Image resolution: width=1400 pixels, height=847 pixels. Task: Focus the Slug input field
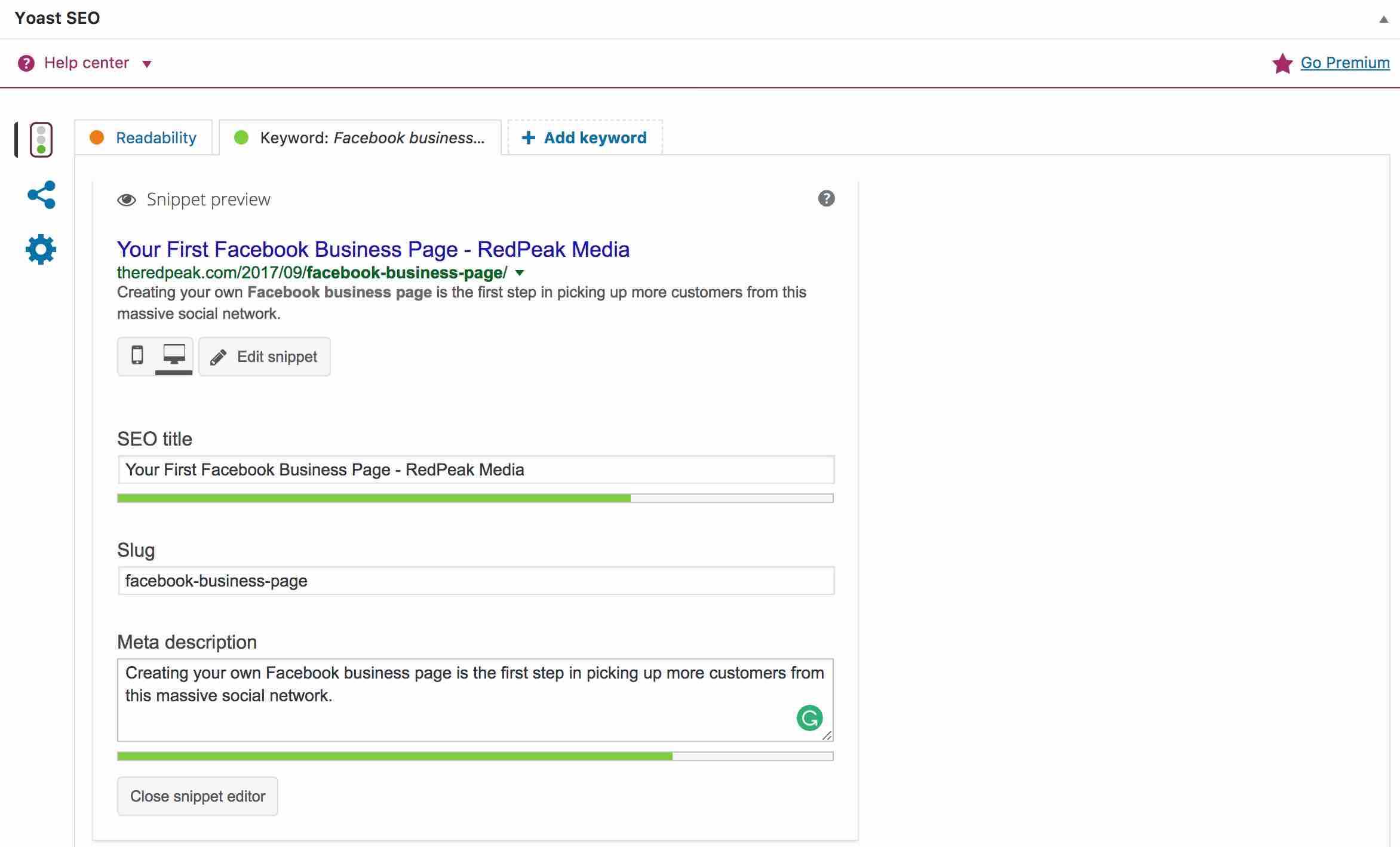point(476,581)
